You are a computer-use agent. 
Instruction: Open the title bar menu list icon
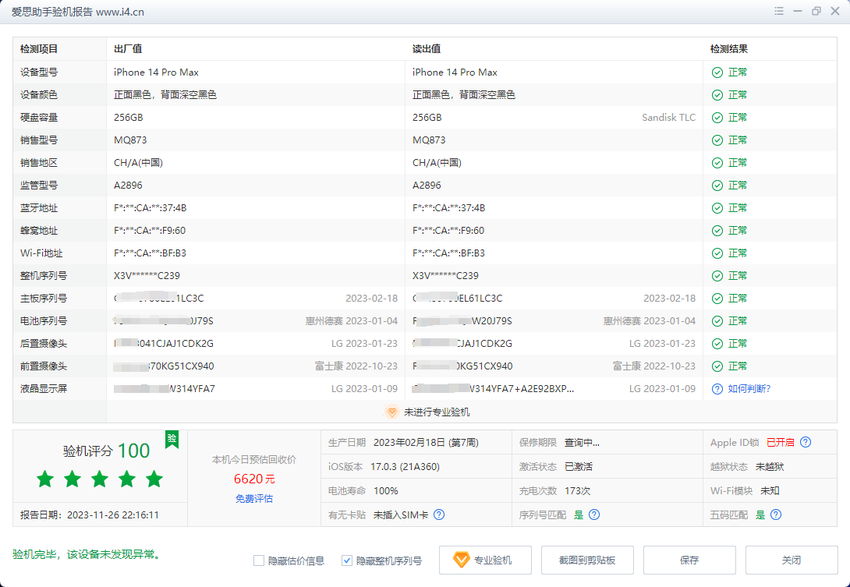pos(779,11)
